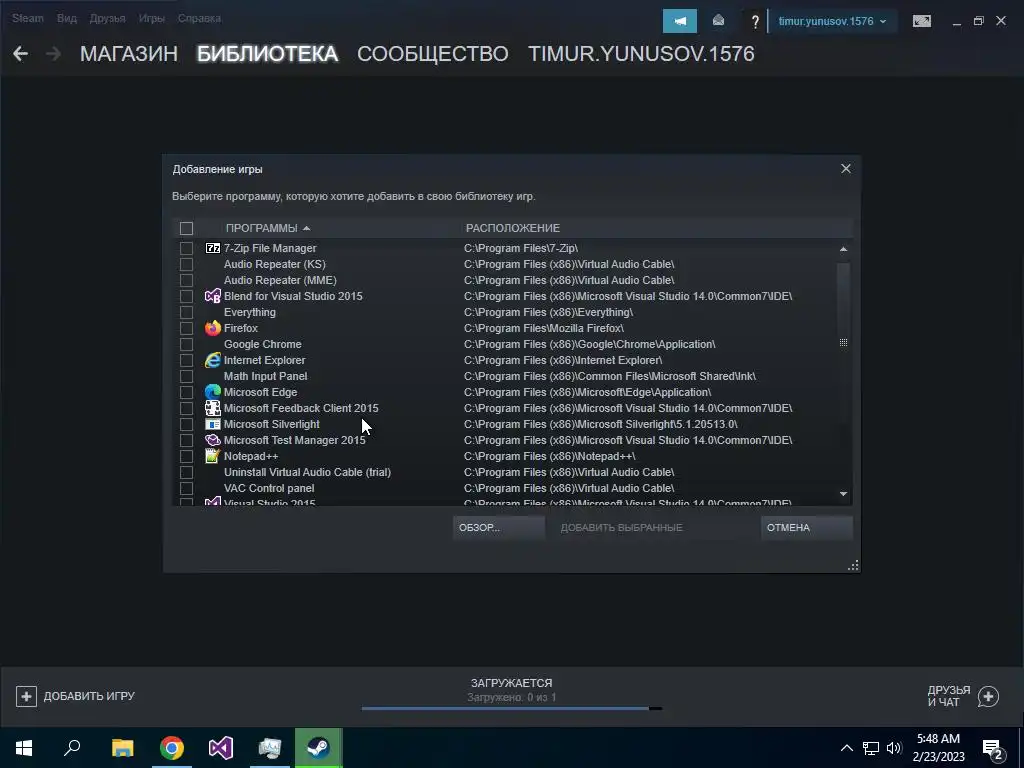Switch to Big Picture mode icon

pyautogui.click(x=921, y=21)
